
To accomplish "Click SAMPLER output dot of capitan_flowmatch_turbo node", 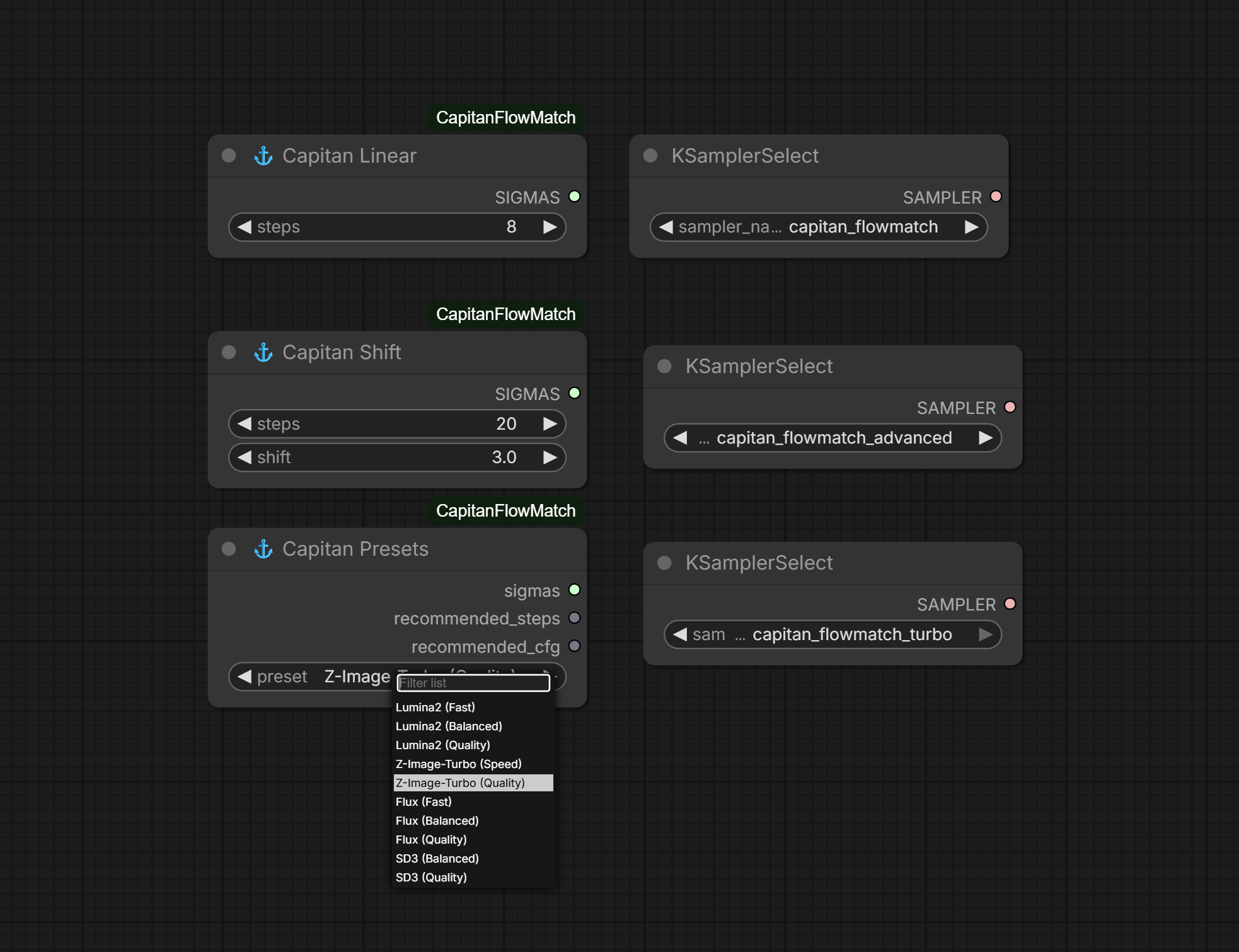I will pyautogui.click(x=1010, y=604).
